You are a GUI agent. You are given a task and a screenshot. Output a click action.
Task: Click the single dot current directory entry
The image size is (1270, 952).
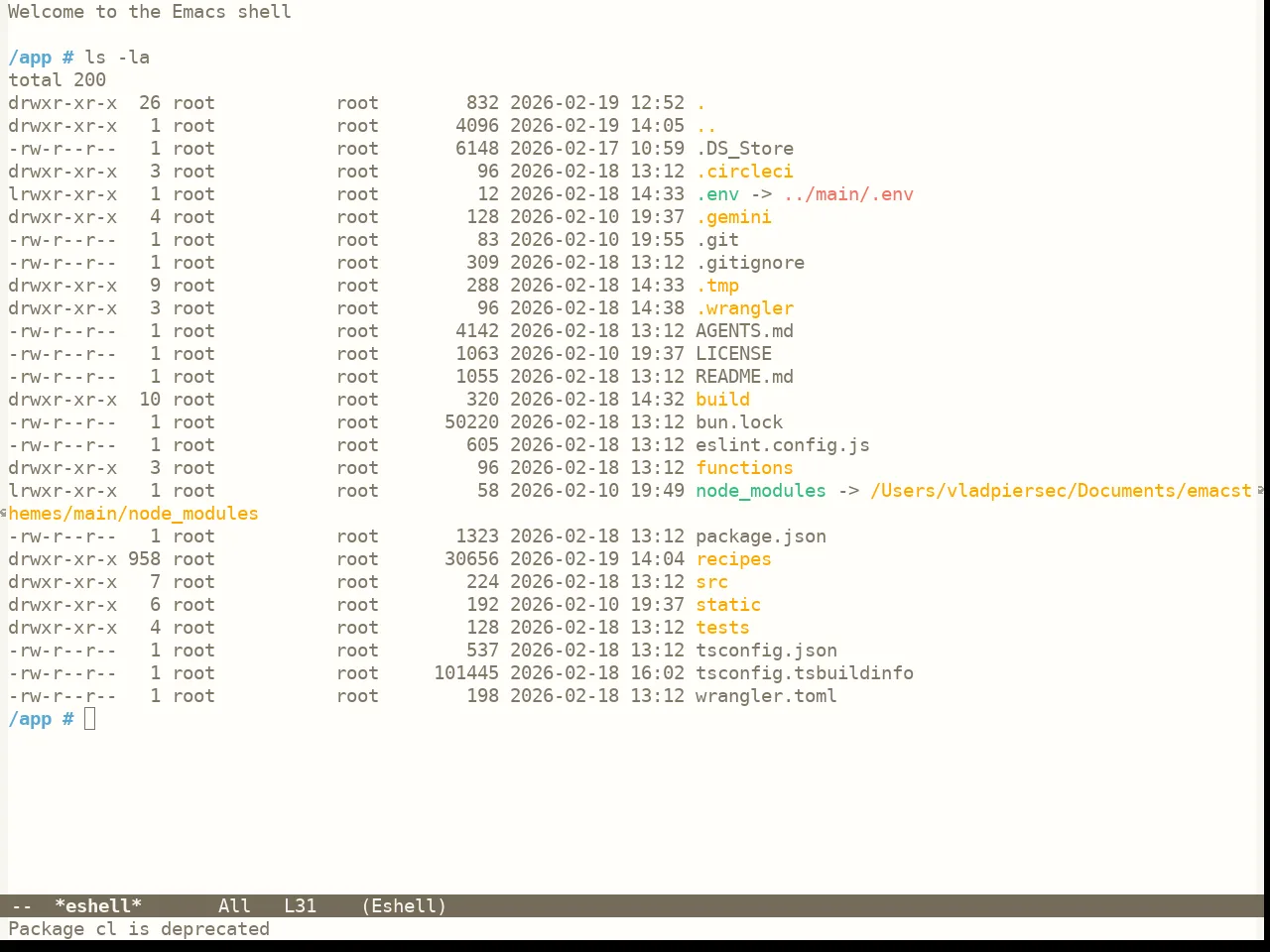tap(701, 103)
